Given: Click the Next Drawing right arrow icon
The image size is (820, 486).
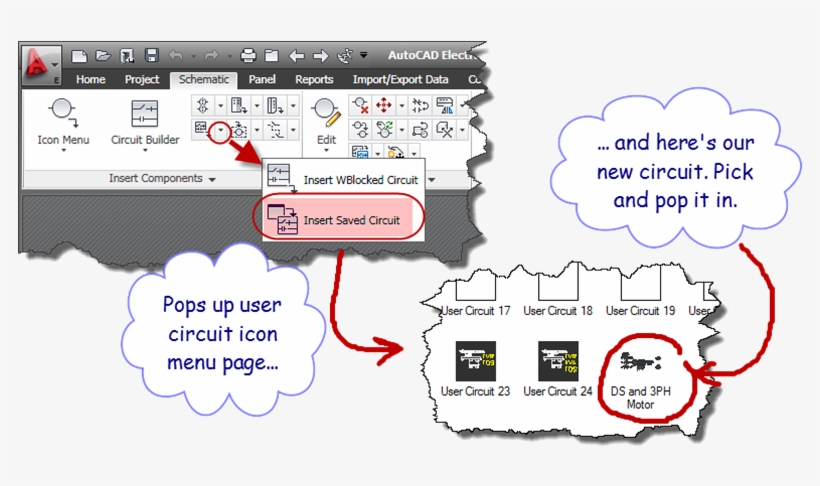Looking at the screenshot, I should pos(320,55).
